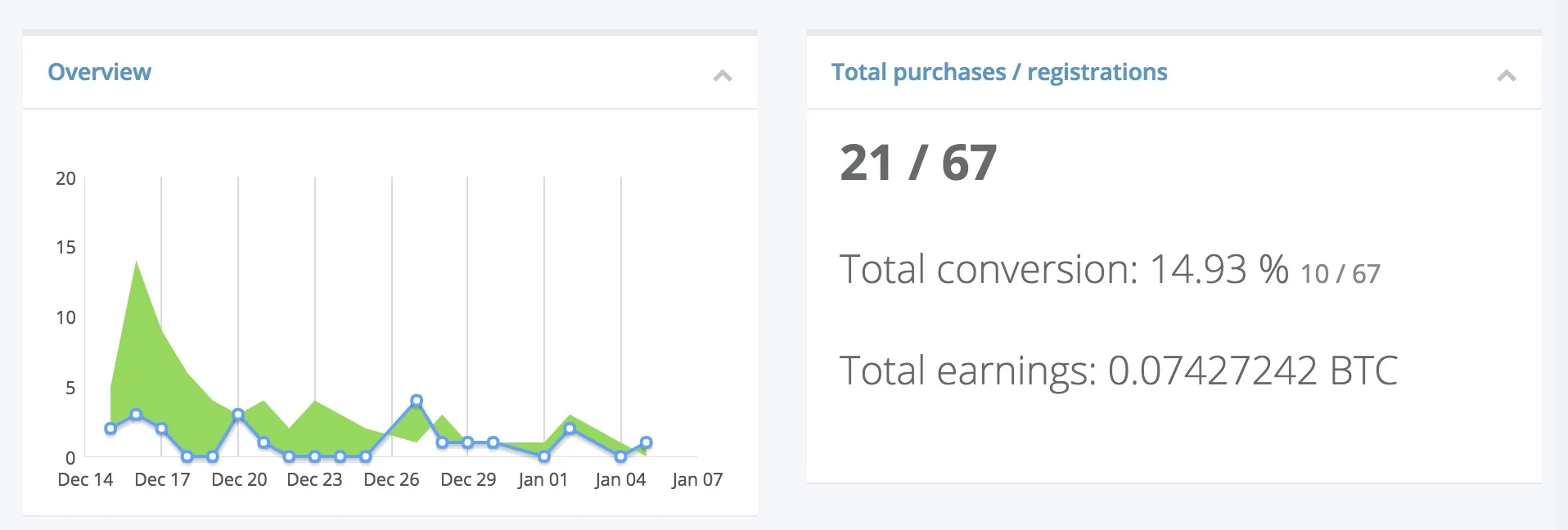Click the blue point at the Jan 01 gridline

[544, 456]
